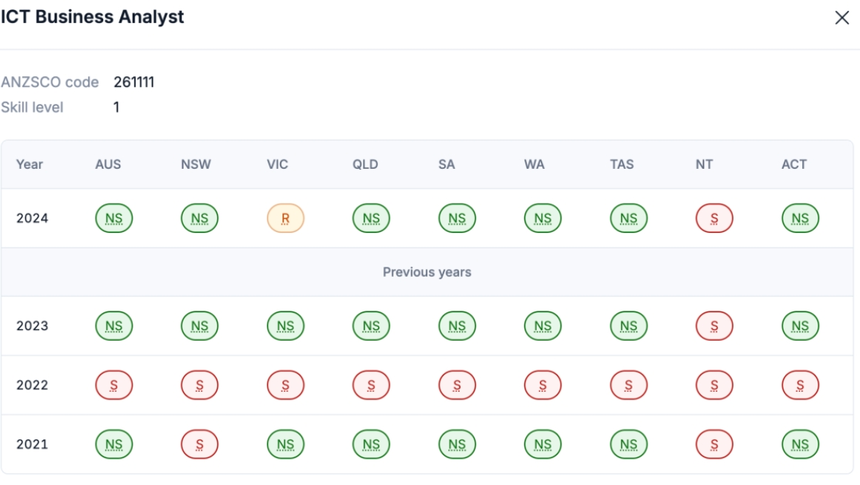Close the ICT Business Analyst dialog

coord(842,18)
